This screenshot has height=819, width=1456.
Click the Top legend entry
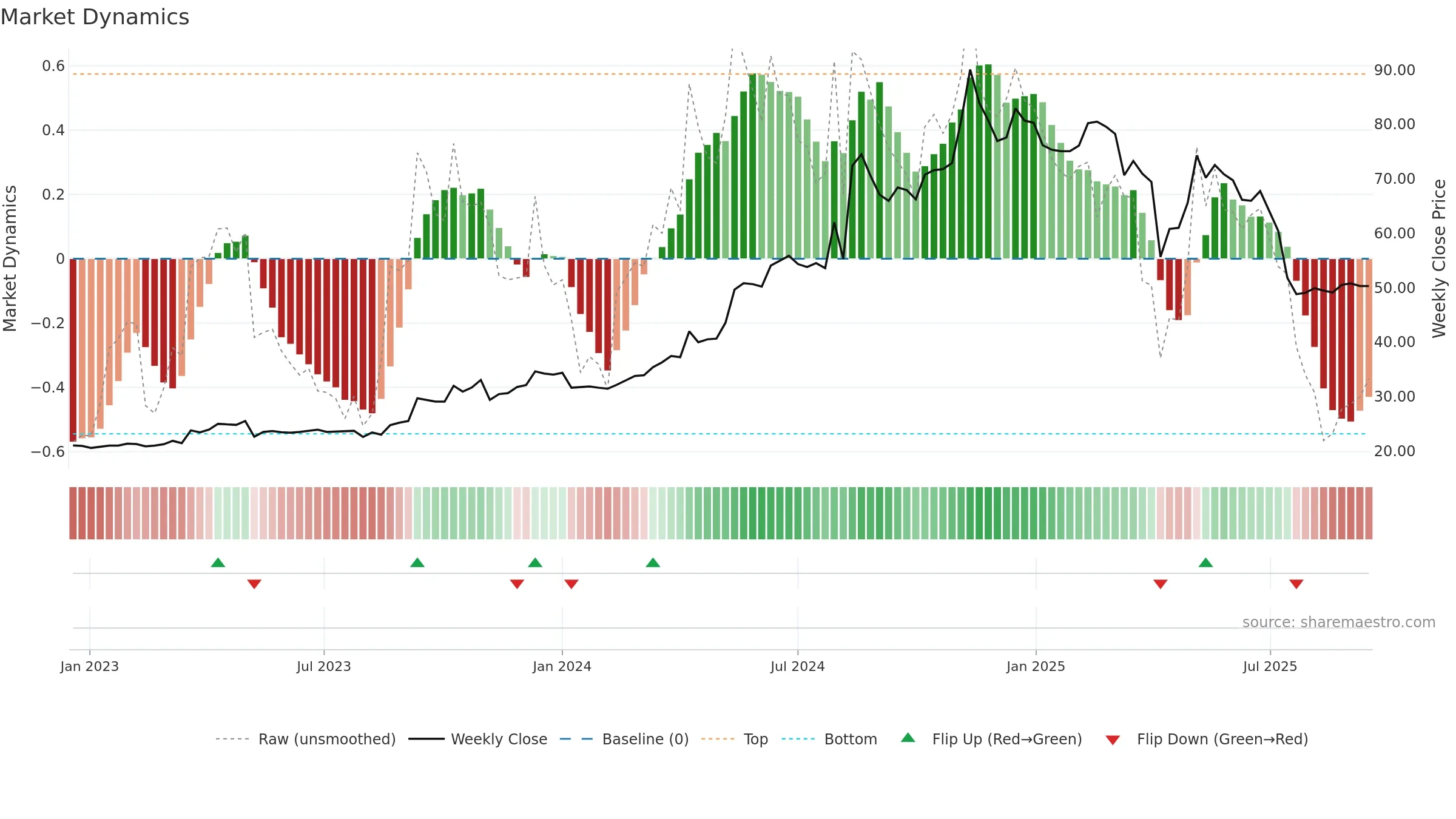pos(735,739)
